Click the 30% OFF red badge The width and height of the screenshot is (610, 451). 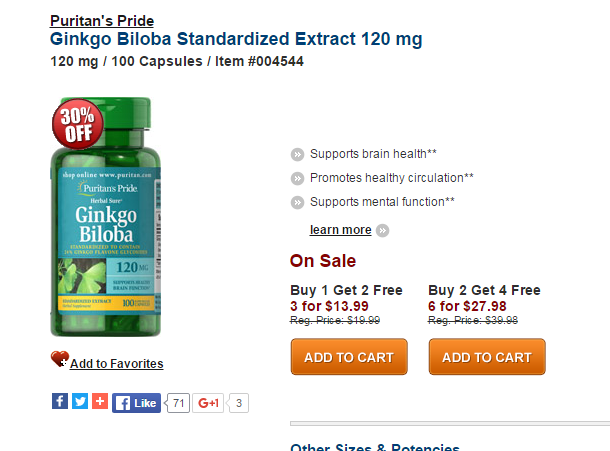pyautogui.click(x=78, y=124)
